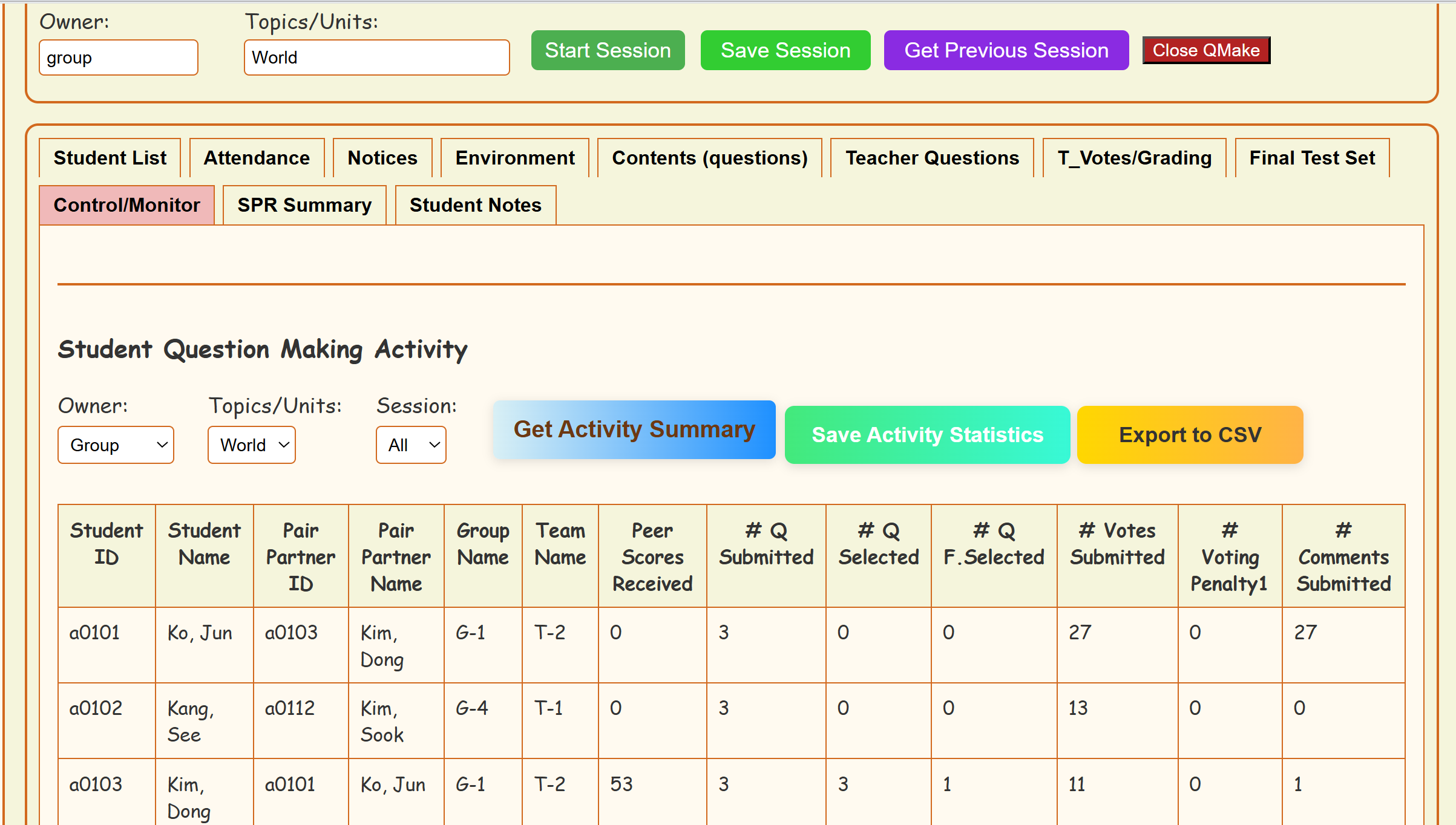Open the Final Test Set tab
This screenshot has height=825, width=1456.
(1312, 158)
